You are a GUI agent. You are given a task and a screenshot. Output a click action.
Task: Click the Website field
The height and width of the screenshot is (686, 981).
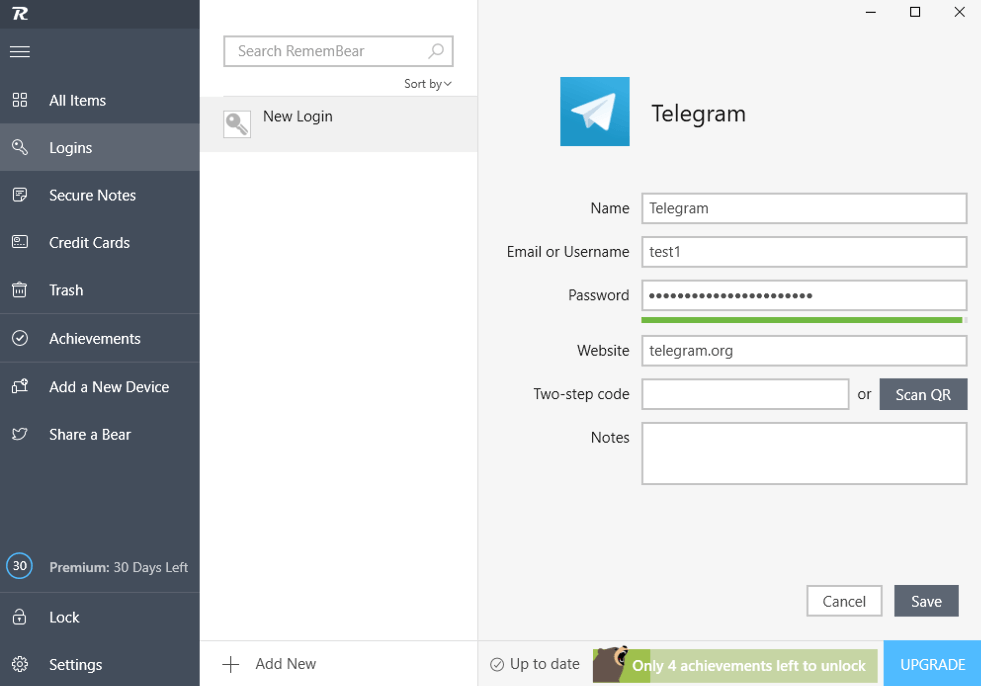pyautogui.click(x=804, y=351)
